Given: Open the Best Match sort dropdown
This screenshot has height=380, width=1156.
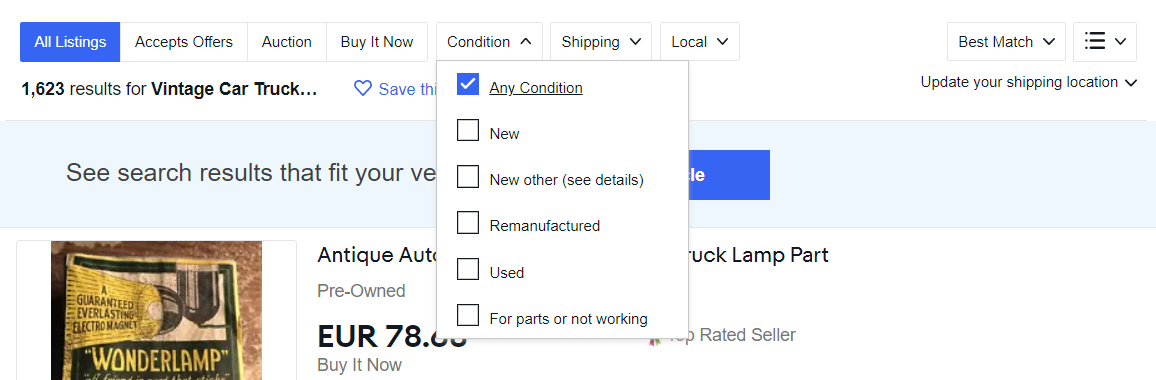Looking at the screenshot, I should tap(1006, 42).
